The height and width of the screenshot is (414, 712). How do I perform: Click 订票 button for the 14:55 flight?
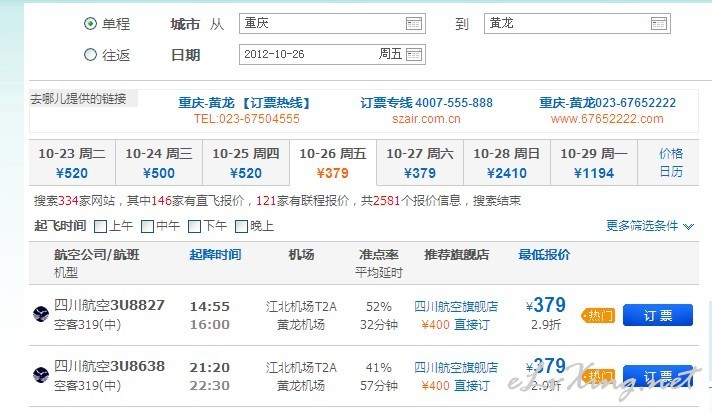coord(658,315)
